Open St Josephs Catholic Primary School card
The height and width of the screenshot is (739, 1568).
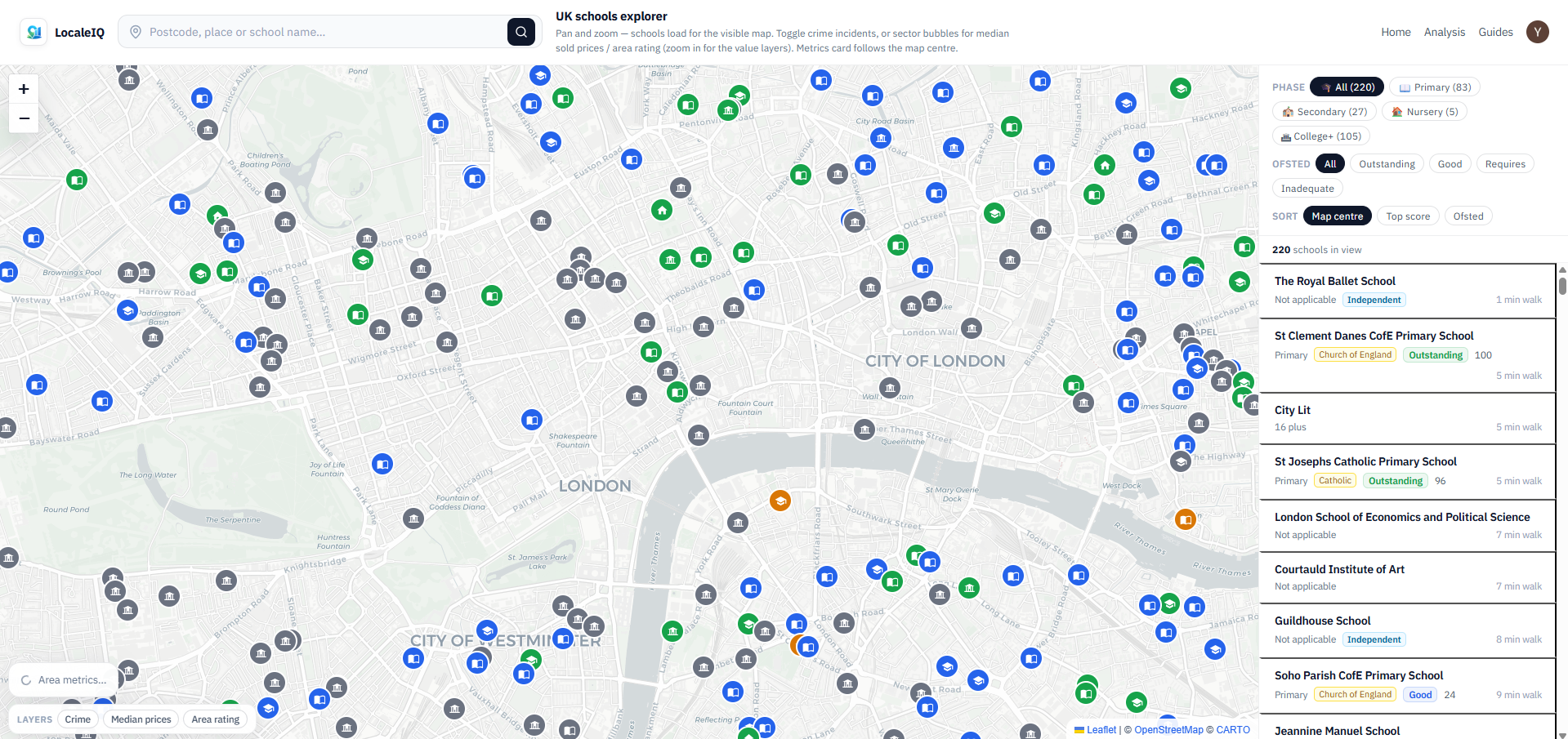pos(1408,472)
